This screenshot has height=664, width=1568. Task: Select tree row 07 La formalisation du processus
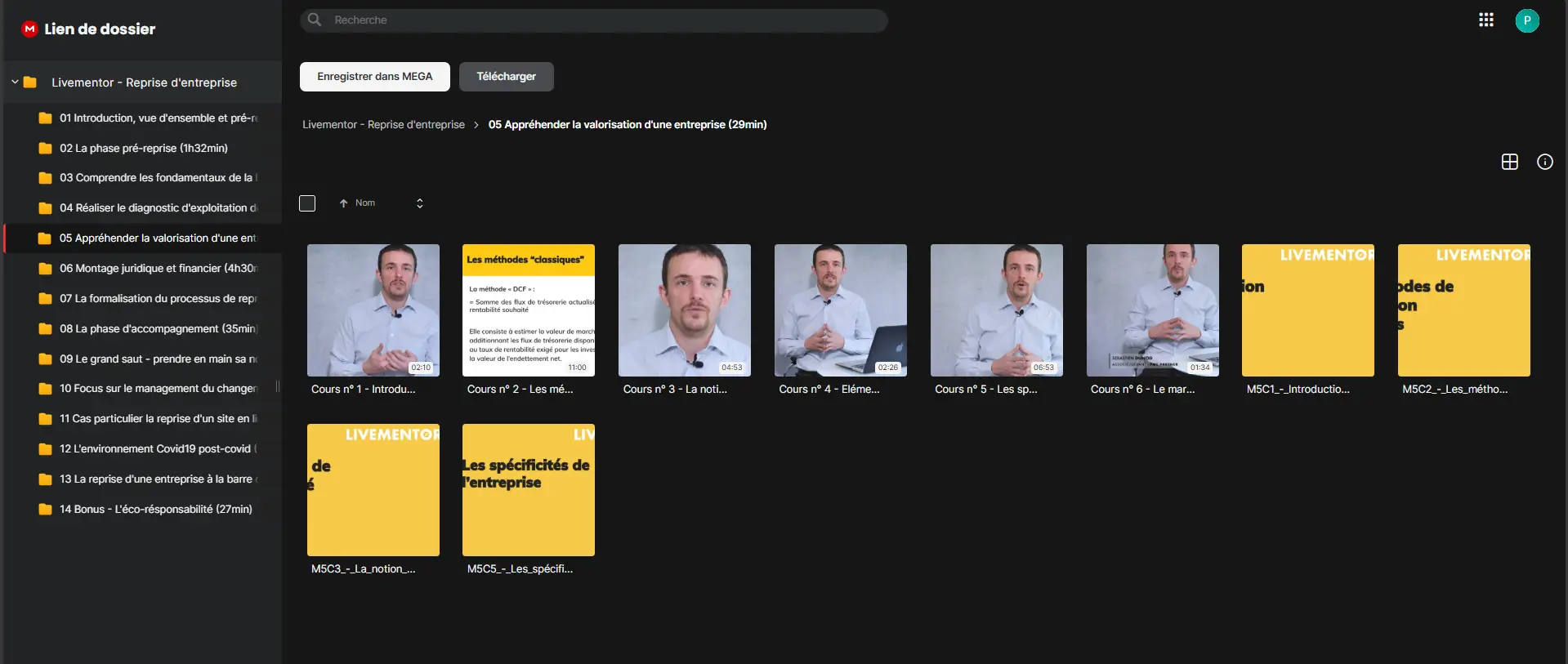click(x=143, y=299)
